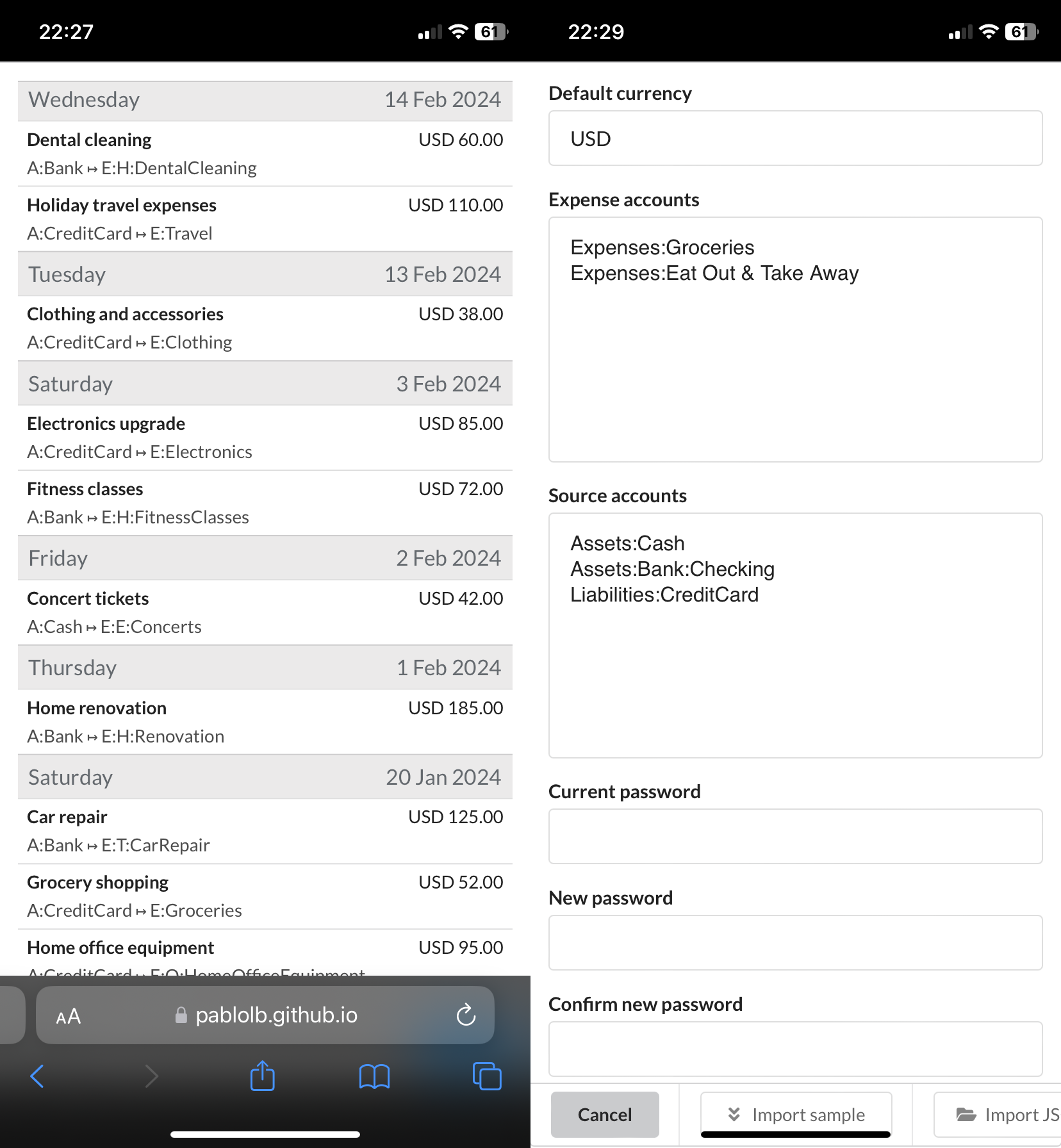Focus the New password field
Viewport: 1061px width, 1148px height.
tap(795, 943)
